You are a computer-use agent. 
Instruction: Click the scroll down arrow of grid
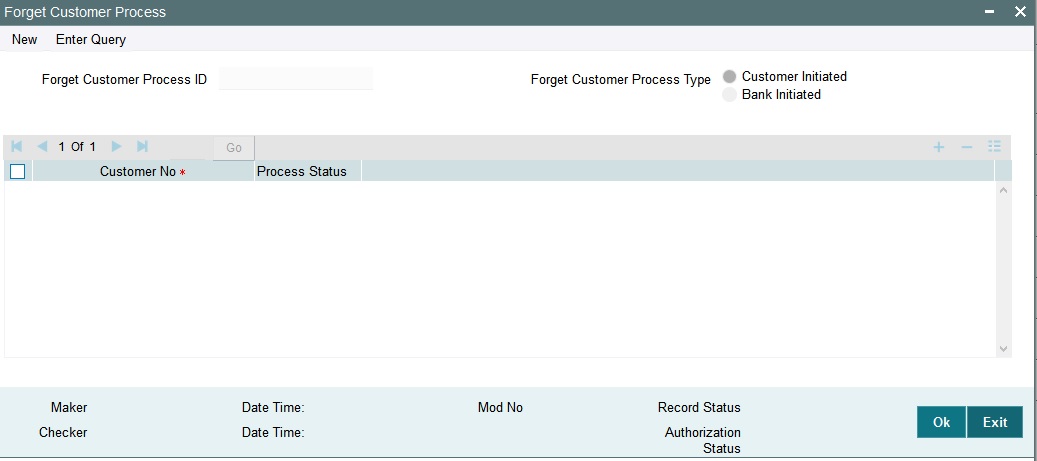click(x=1003, y=349)
